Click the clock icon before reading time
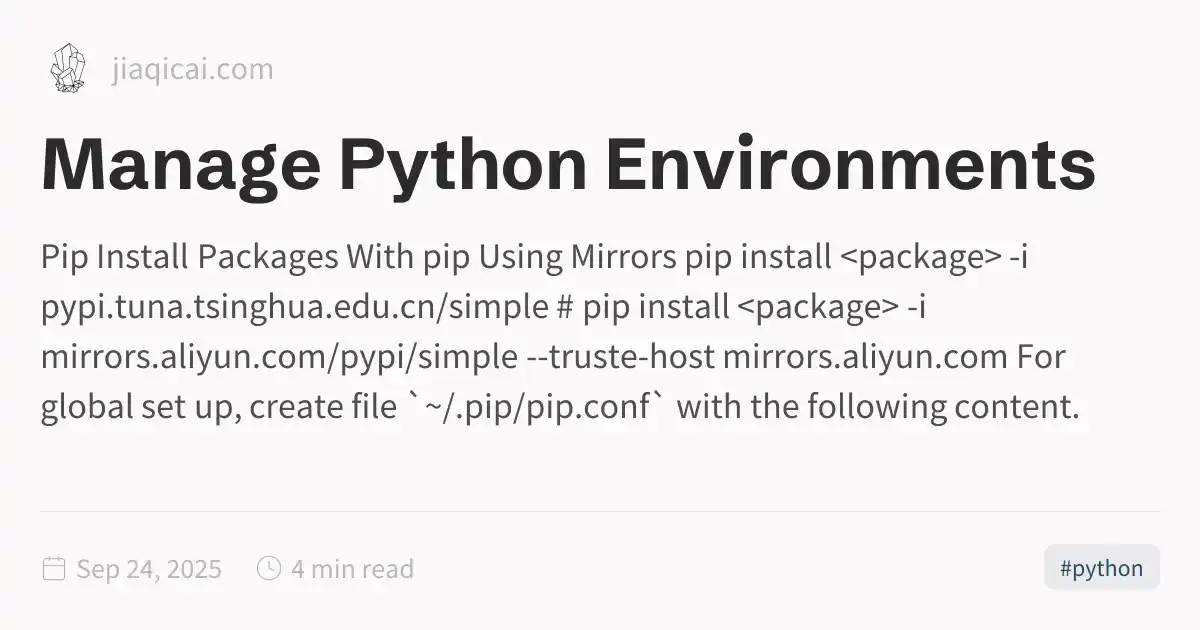 269,569
